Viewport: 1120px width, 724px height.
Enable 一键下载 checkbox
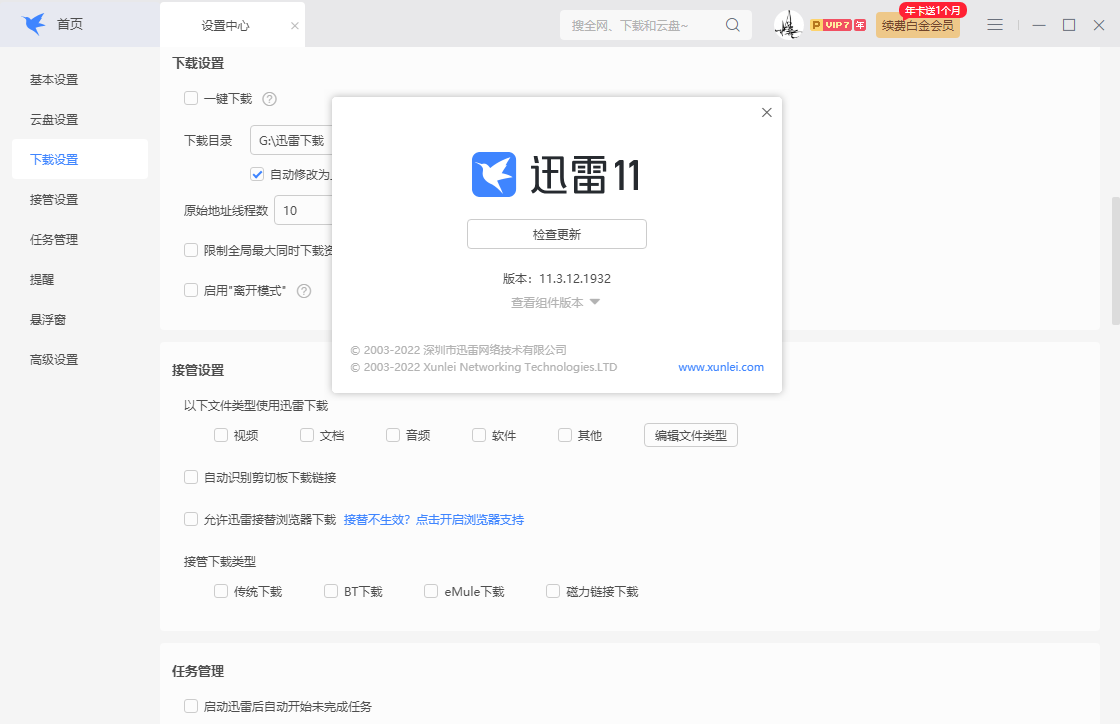pos(190,98)
